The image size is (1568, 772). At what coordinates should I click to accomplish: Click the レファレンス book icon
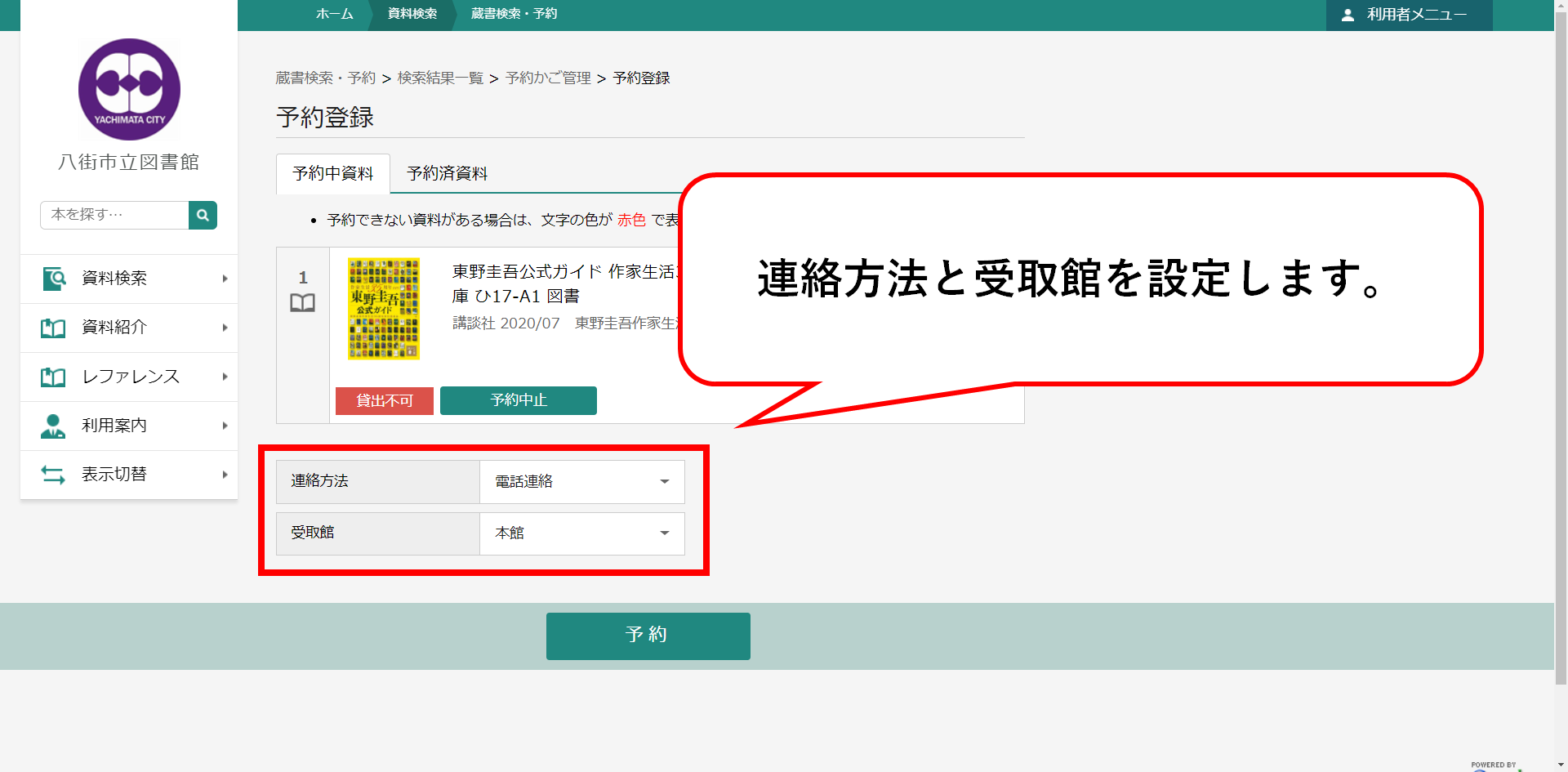point(54,377)
